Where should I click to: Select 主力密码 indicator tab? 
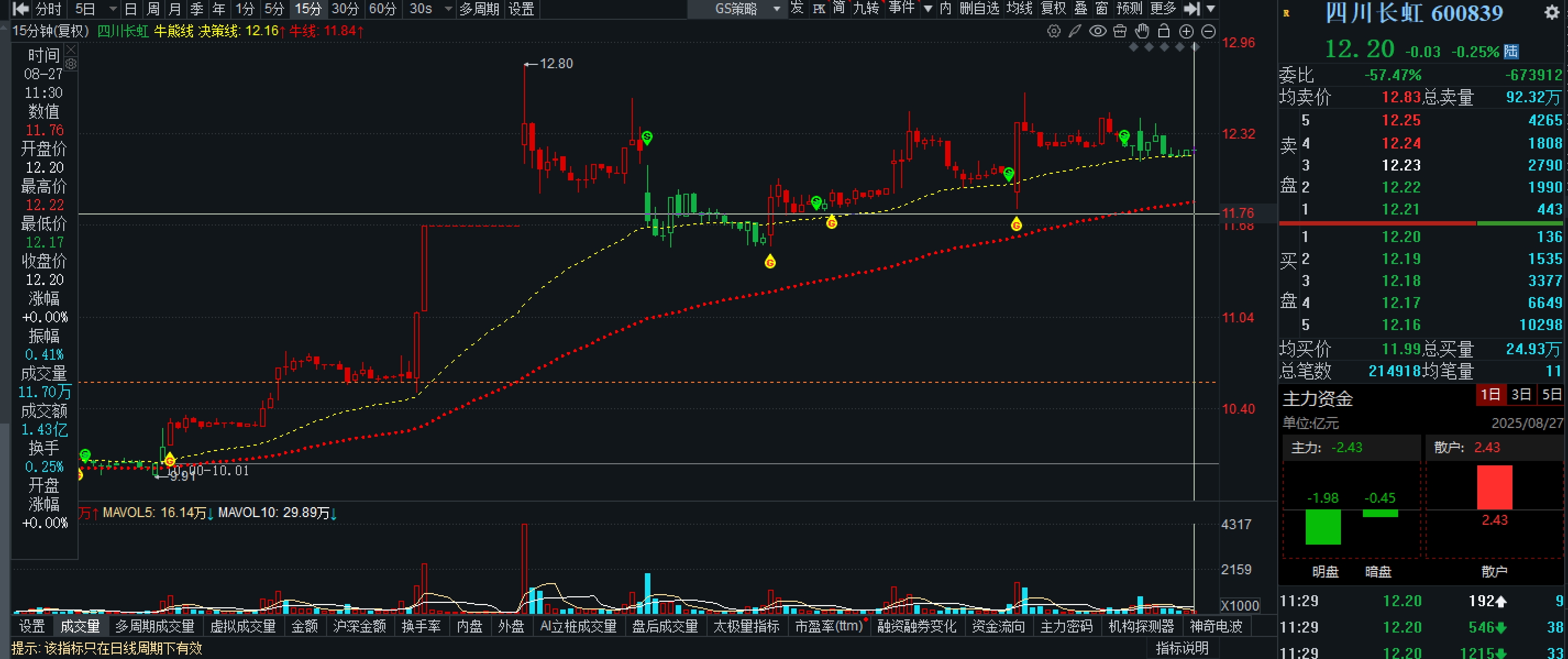coord(1067,626)
